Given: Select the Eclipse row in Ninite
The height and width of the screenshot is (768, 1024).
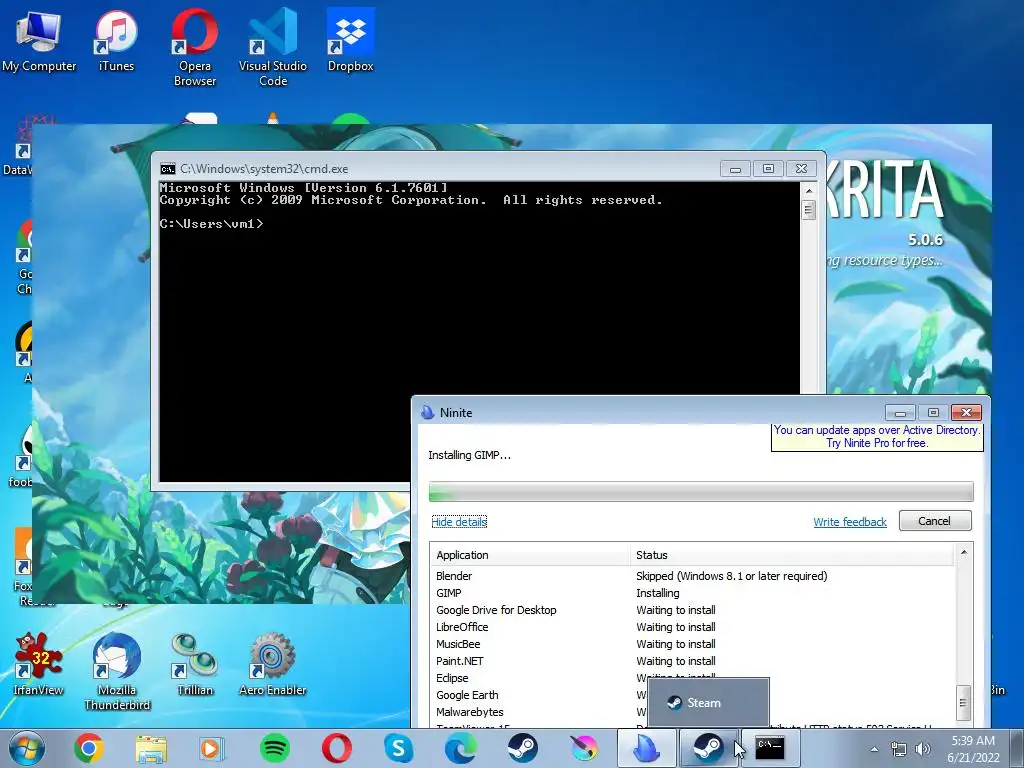Looking at the screenshot, I should tap(694, 678).
